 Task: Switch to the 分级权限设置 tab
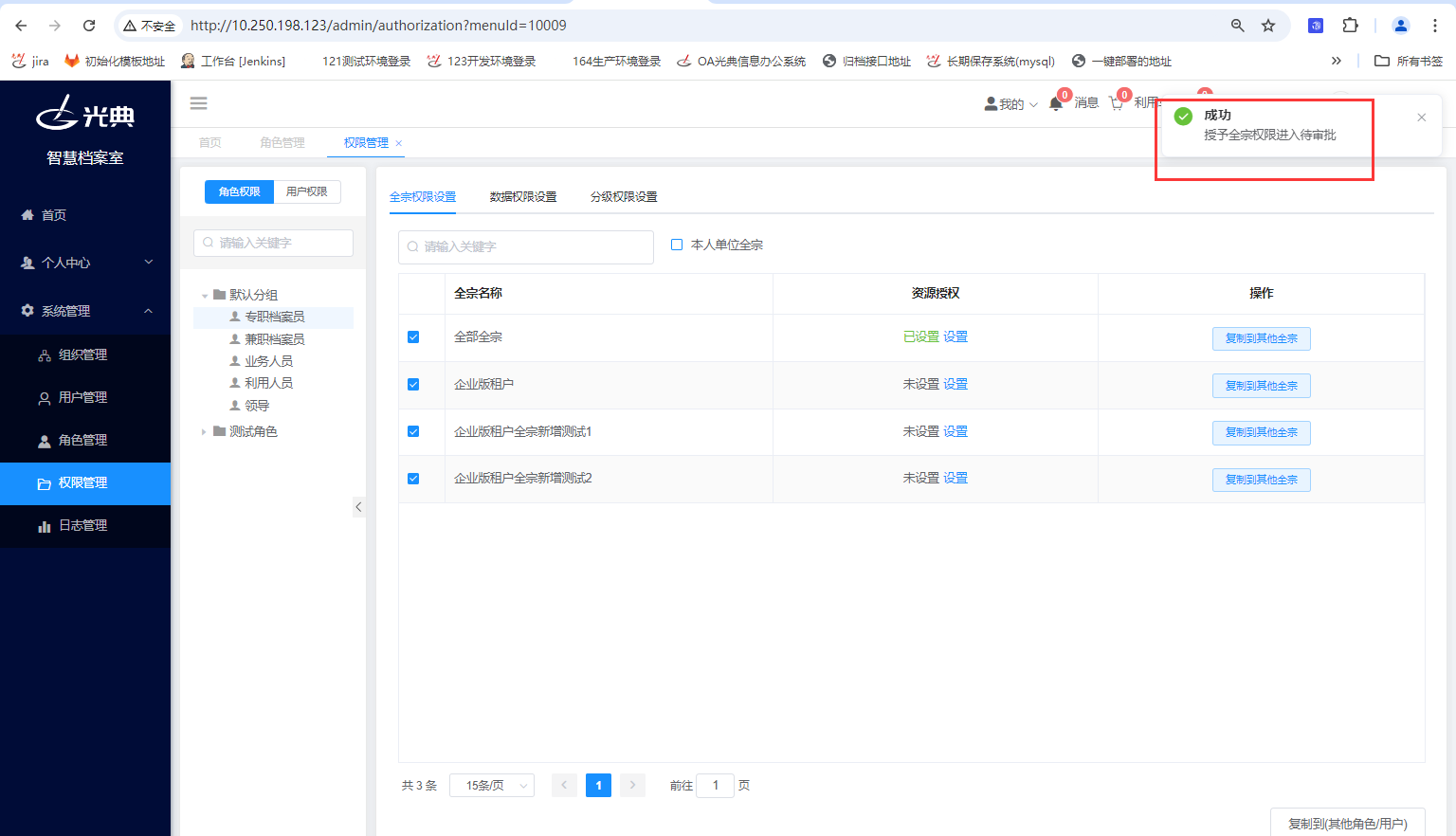coord(624,197)
